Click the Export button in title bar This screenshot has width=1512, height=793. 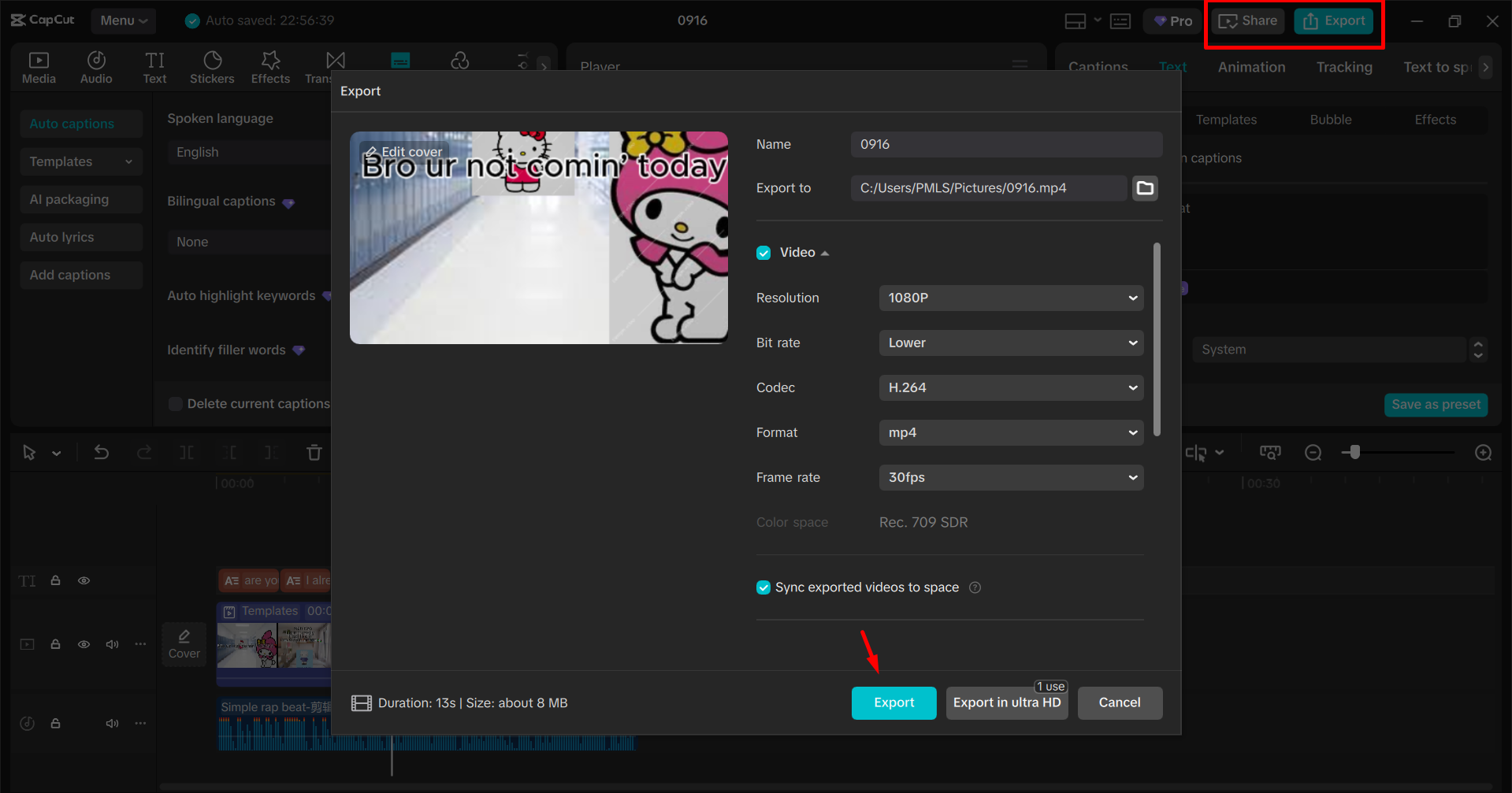(x=1334, y=21)
